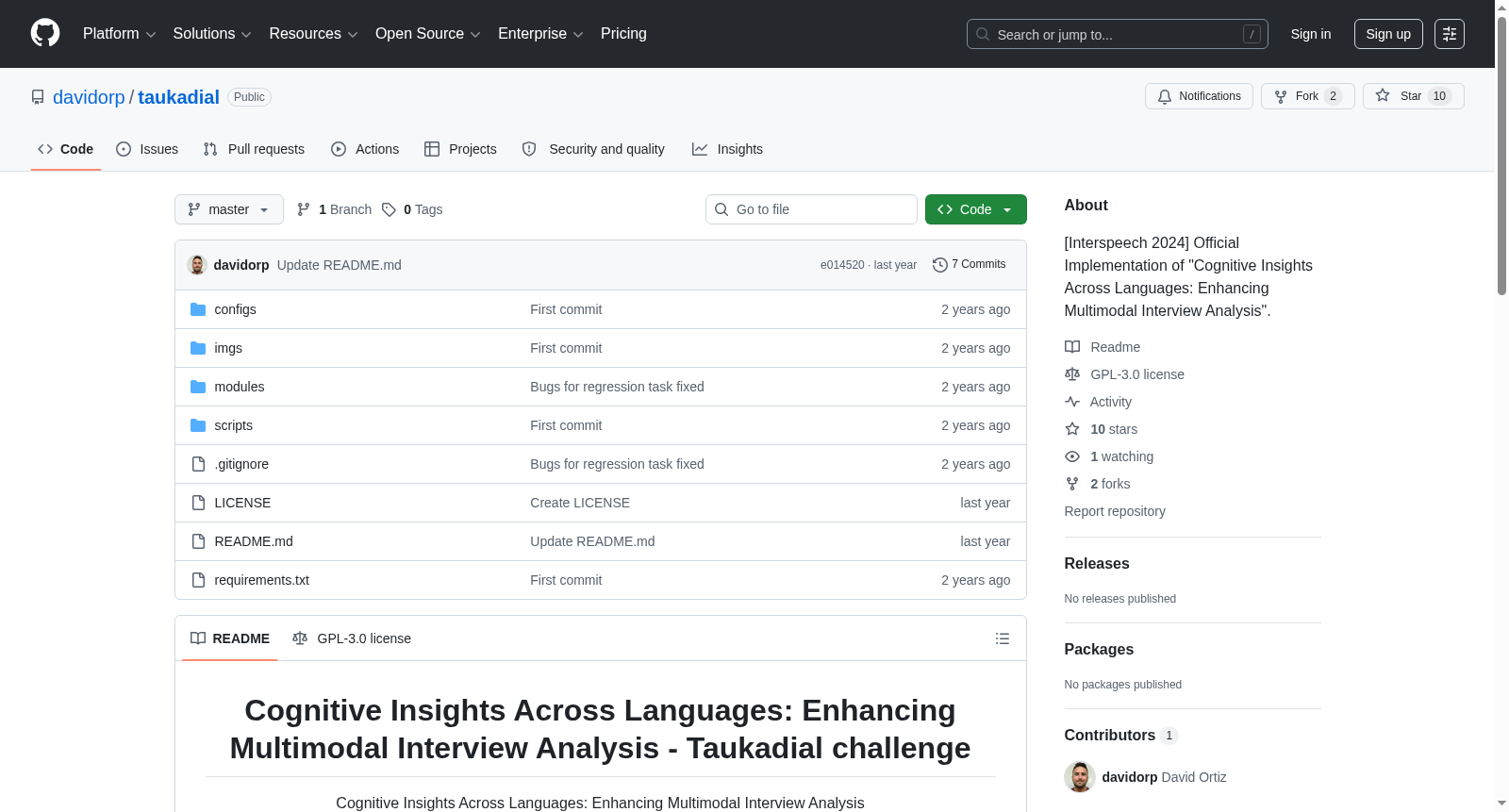The image size is (1509, 812).
Task: Open the master branch selector dropdown
Action: tap(229, 209)
